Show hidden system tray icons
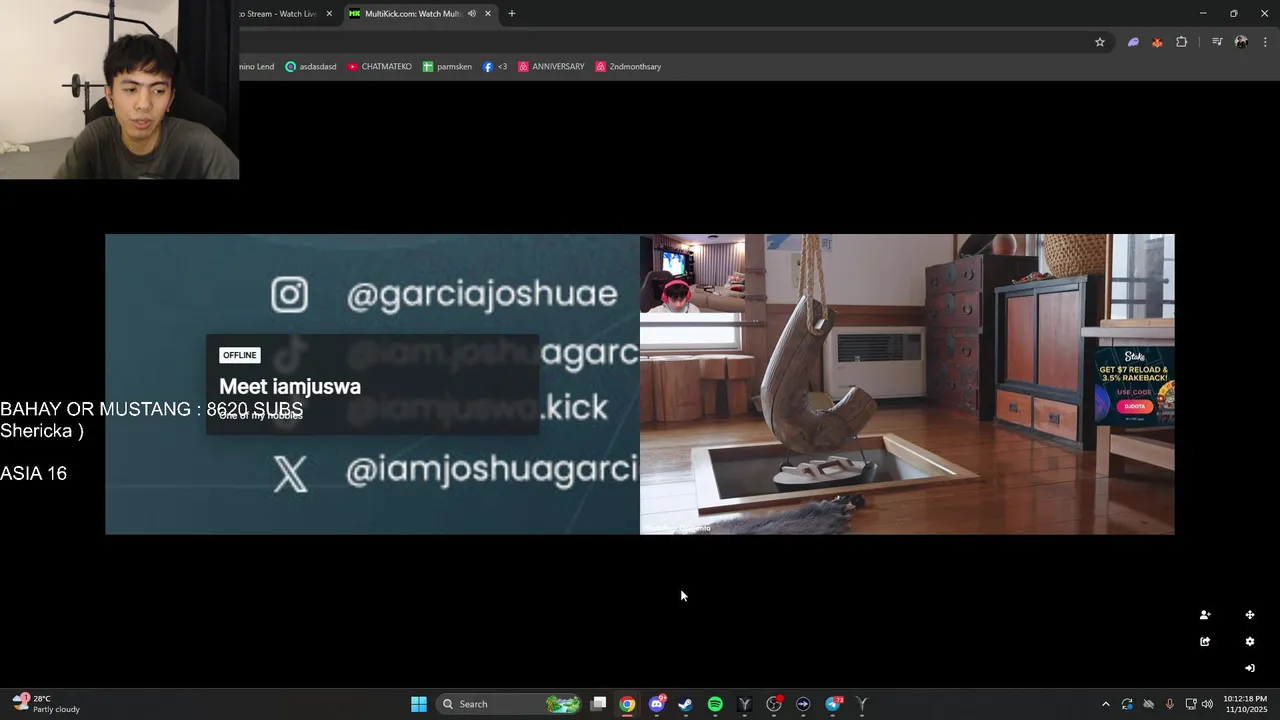The width and height of the screenshot is (1280, 720). (x=1105, y=704)
